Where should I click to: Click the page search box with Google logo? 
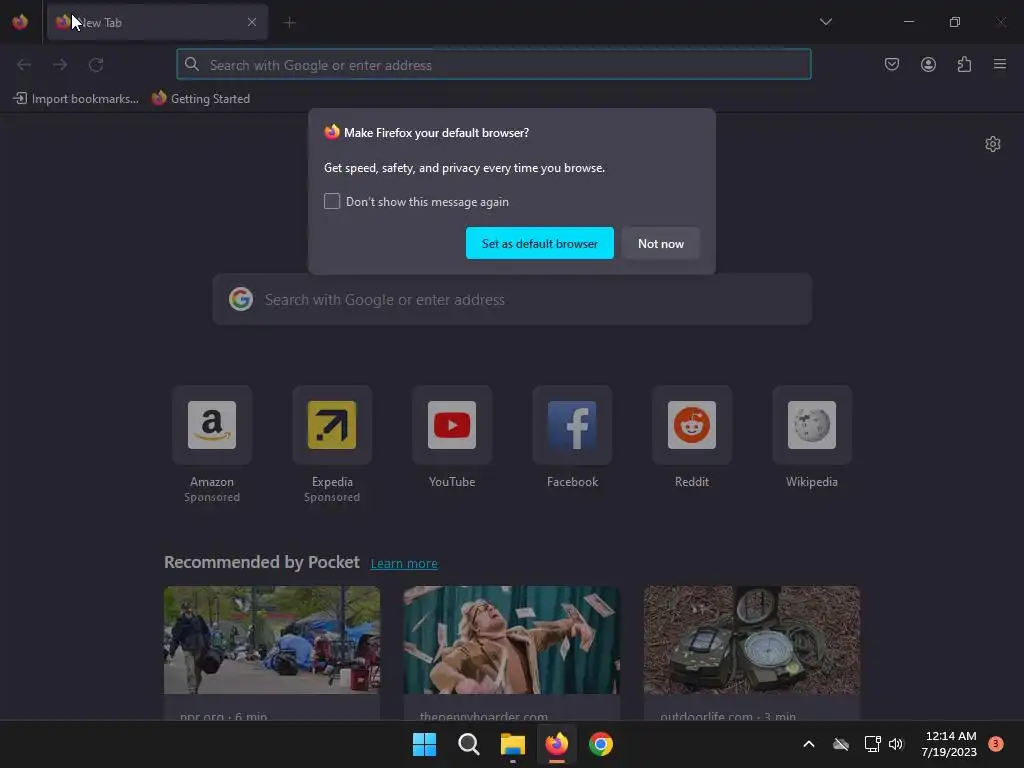tap(512, 300)
